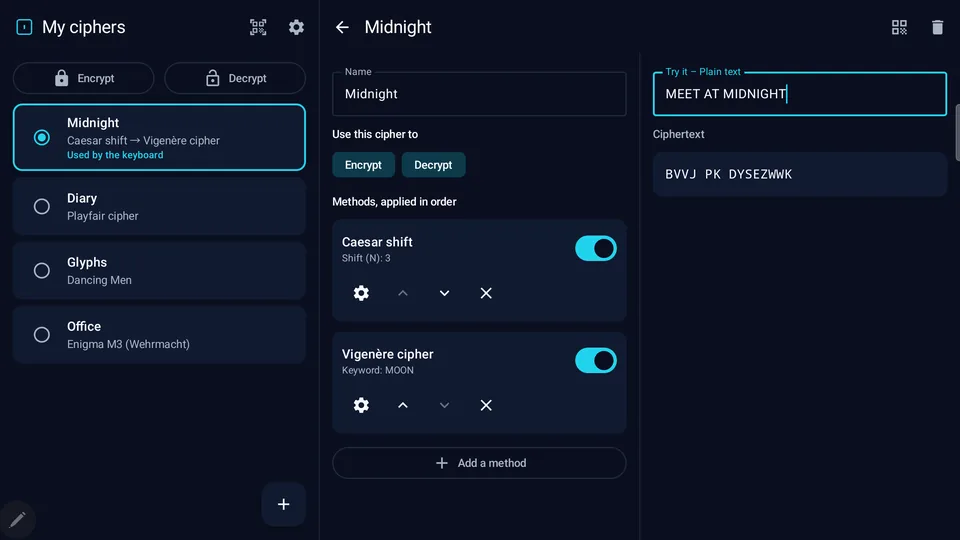The image size is (960, 540).
Task: Edit the Name field containing Midnight
Action: [479, 94]
